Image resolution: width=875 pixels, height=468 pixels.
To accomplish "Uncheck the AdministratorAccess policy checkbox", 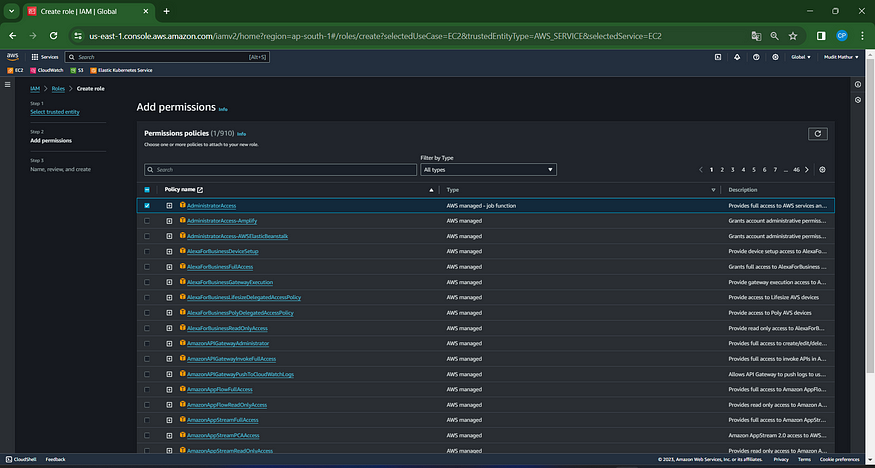I will tap(147, 205).
